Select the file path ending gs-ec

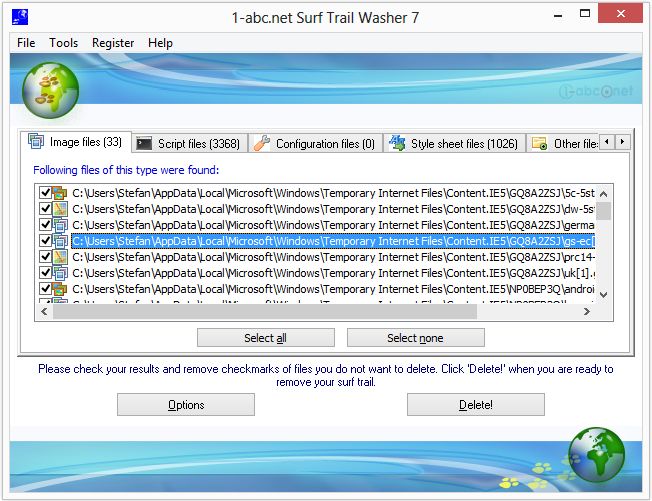click(333, 241)
